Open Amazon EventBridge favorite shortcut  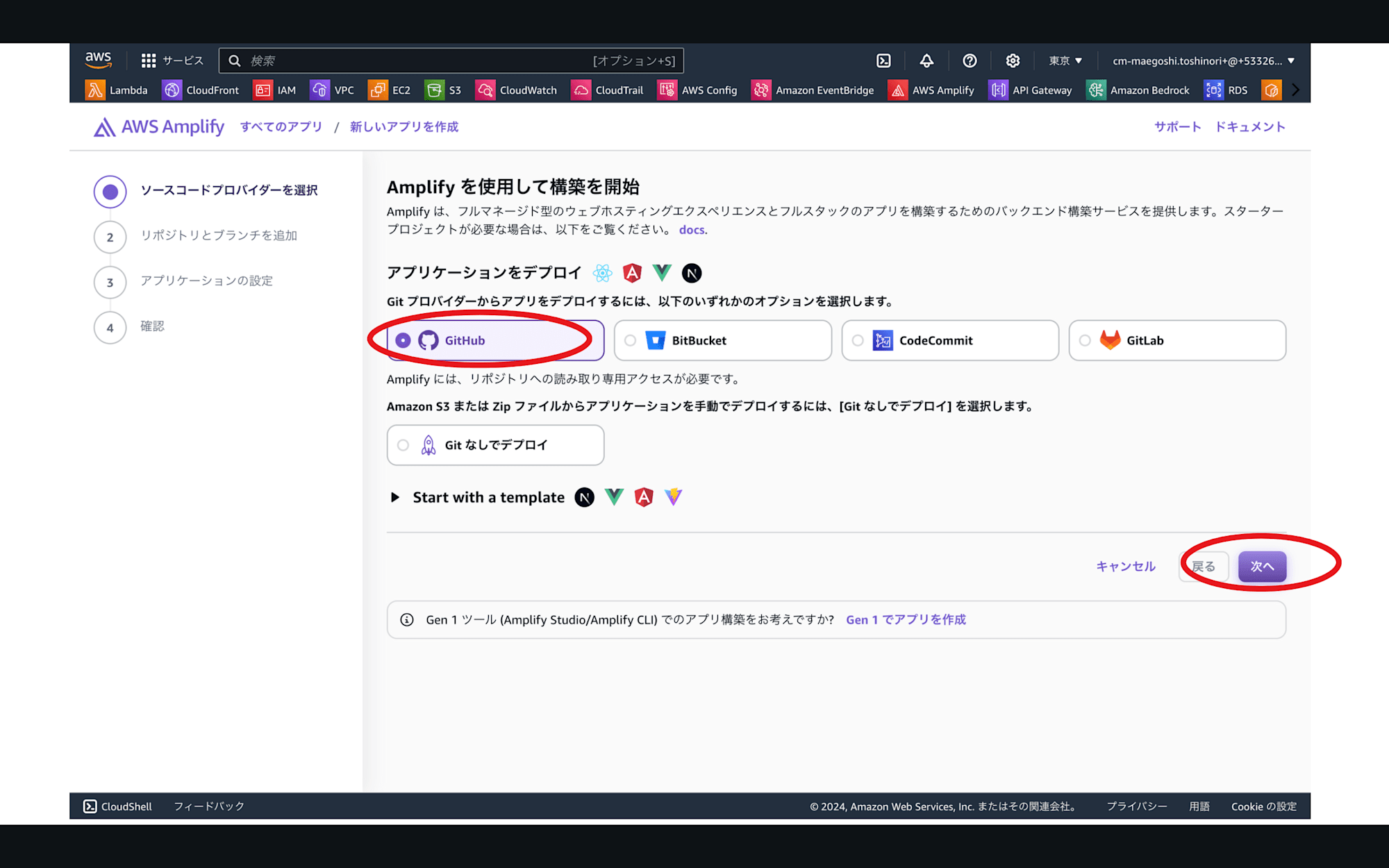(813, 90)
